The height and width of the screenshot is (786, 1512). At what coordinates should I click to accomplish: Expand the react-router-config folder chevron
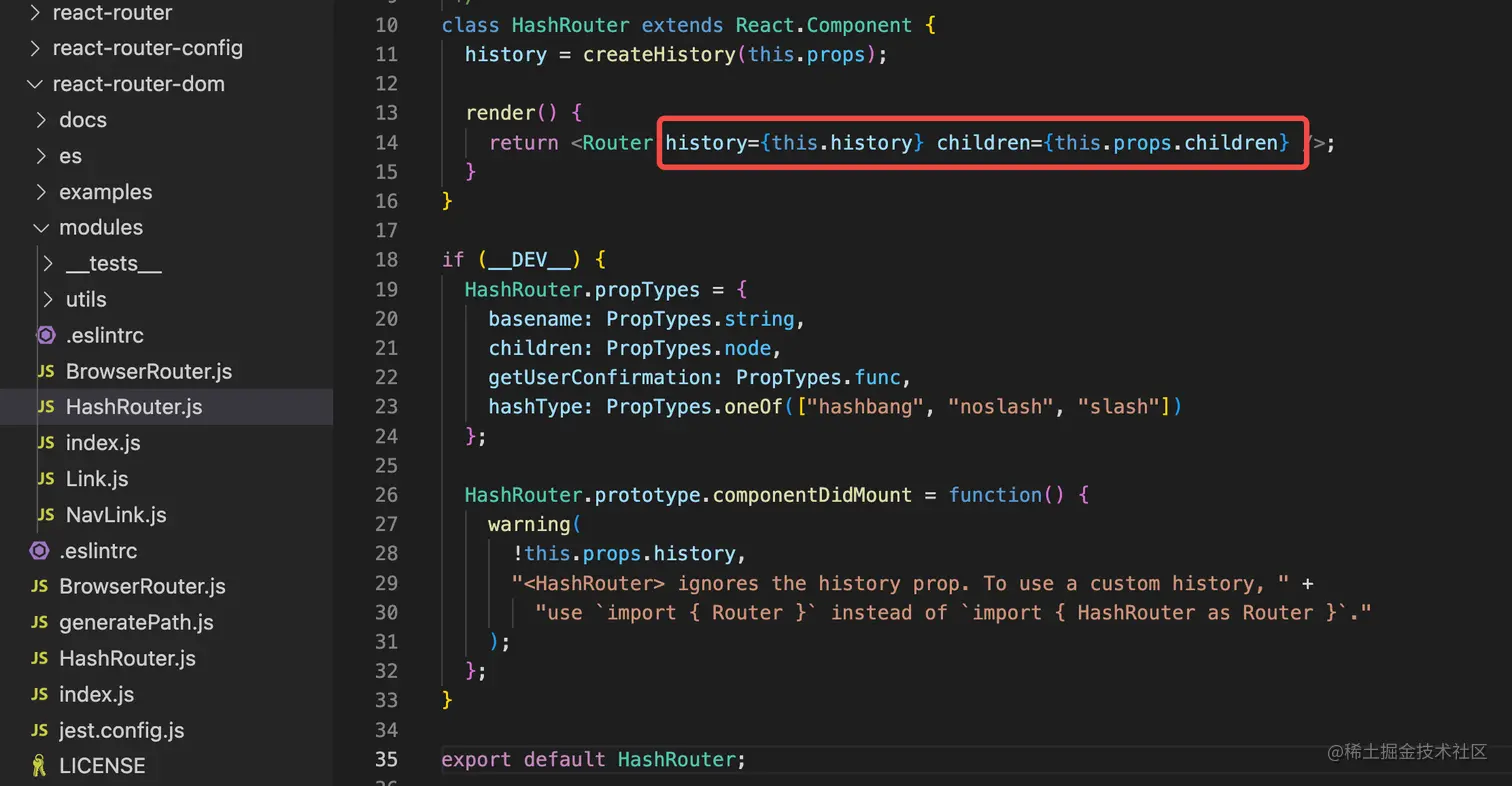click(x=35, y=48)
